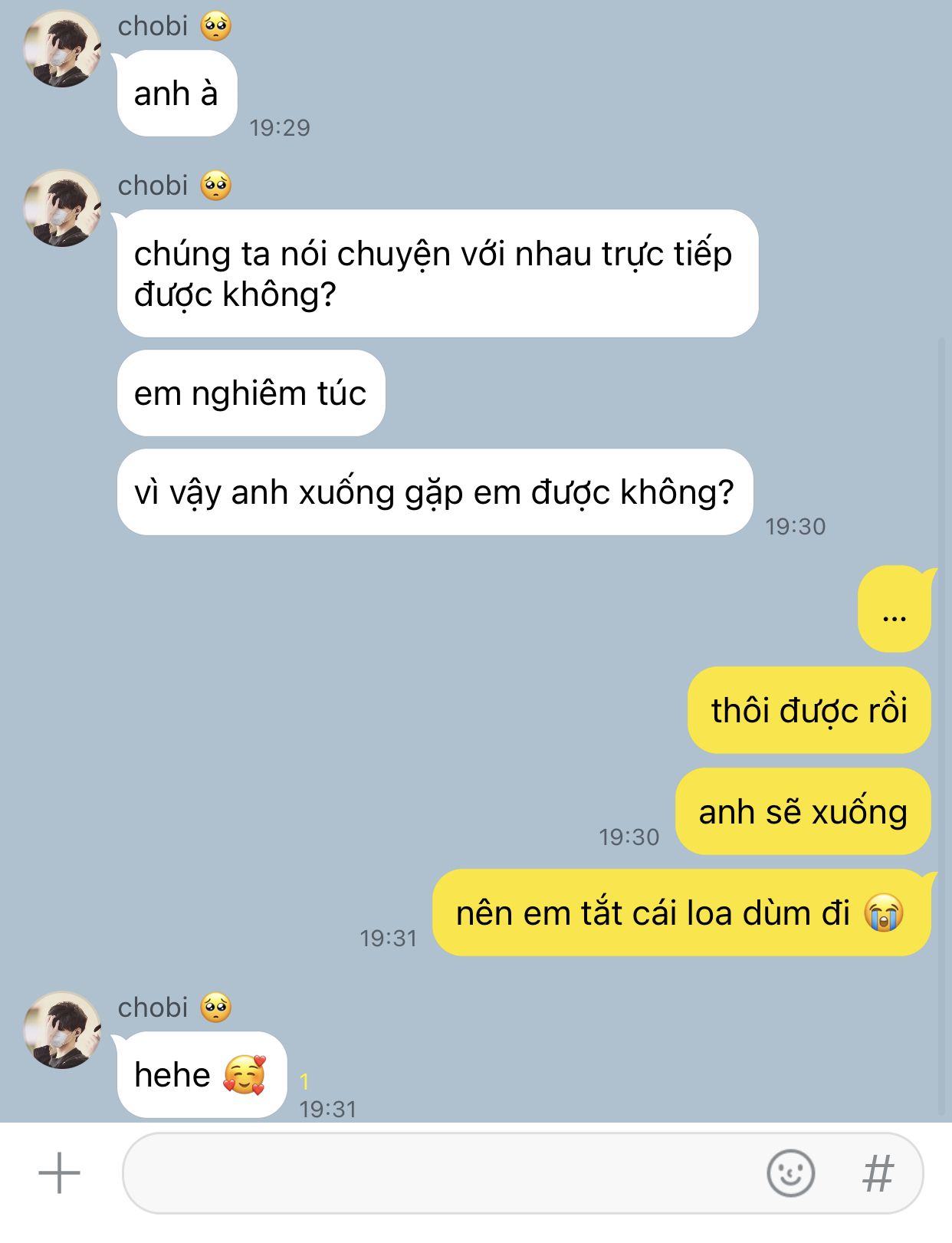Tap the 'anh à' message bubble

click(x=177, y=94)
